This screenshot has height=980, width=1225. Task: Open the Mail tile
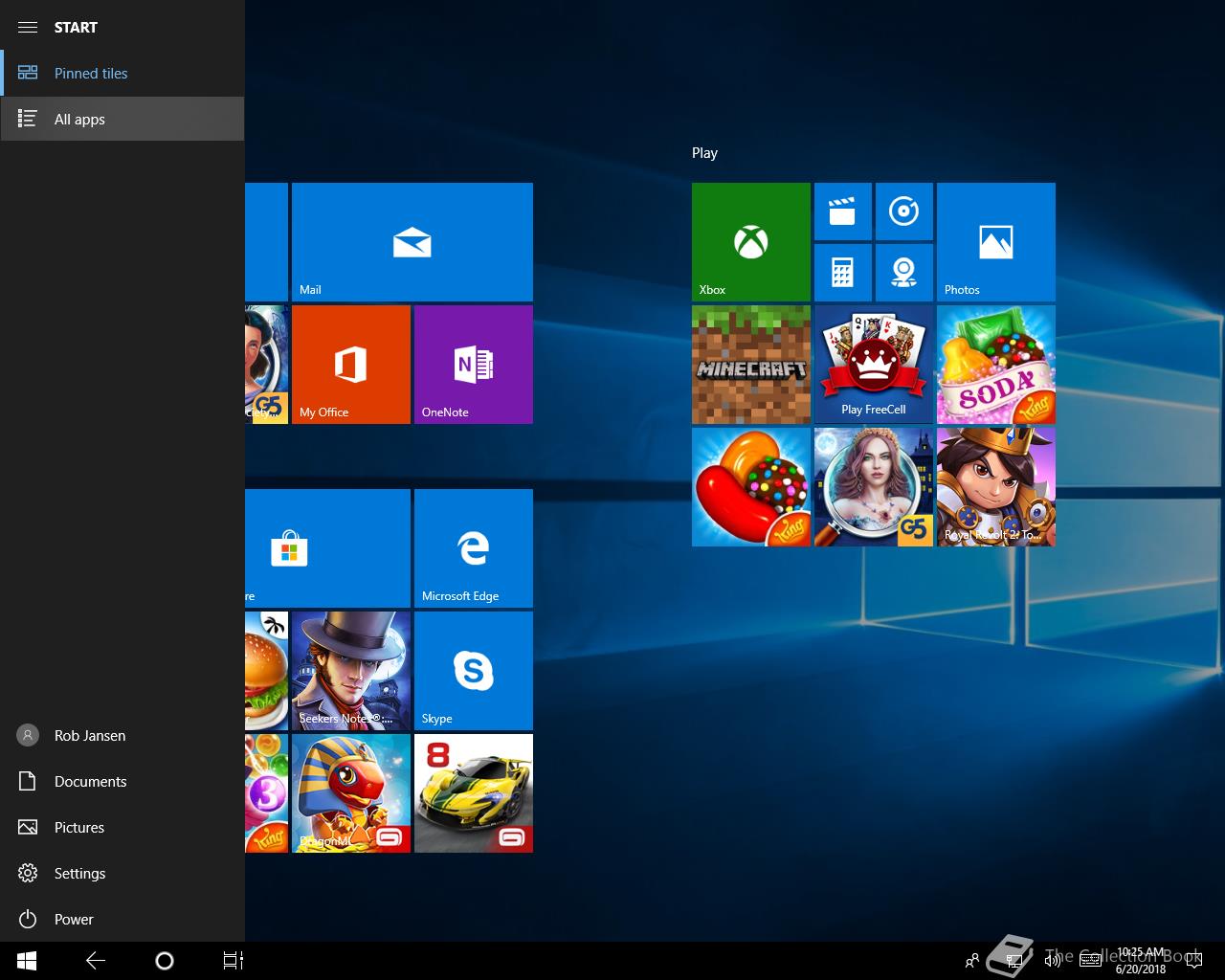tap(412, 242)
